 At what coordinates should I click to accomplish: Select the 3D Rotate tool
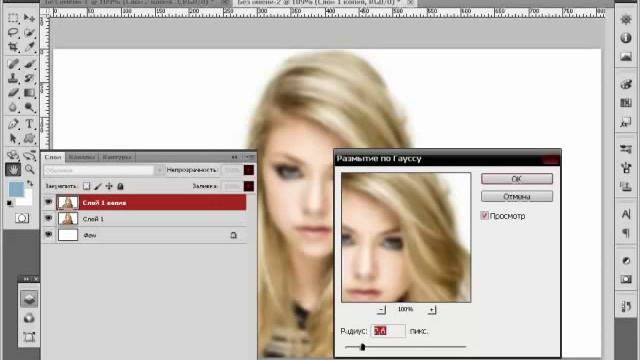click(x=13, y=155)
